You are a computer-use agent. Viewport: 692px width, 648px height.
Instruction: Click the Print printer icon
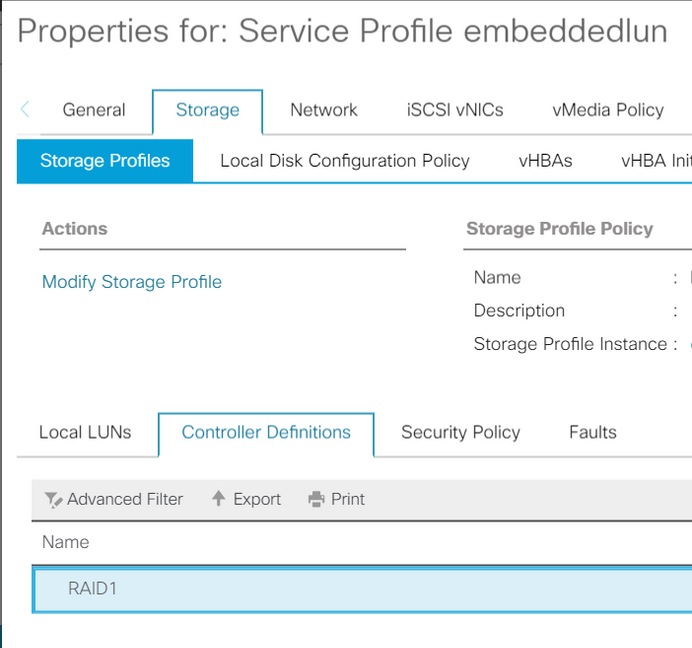pyautogui.click(x=317, y=499)
